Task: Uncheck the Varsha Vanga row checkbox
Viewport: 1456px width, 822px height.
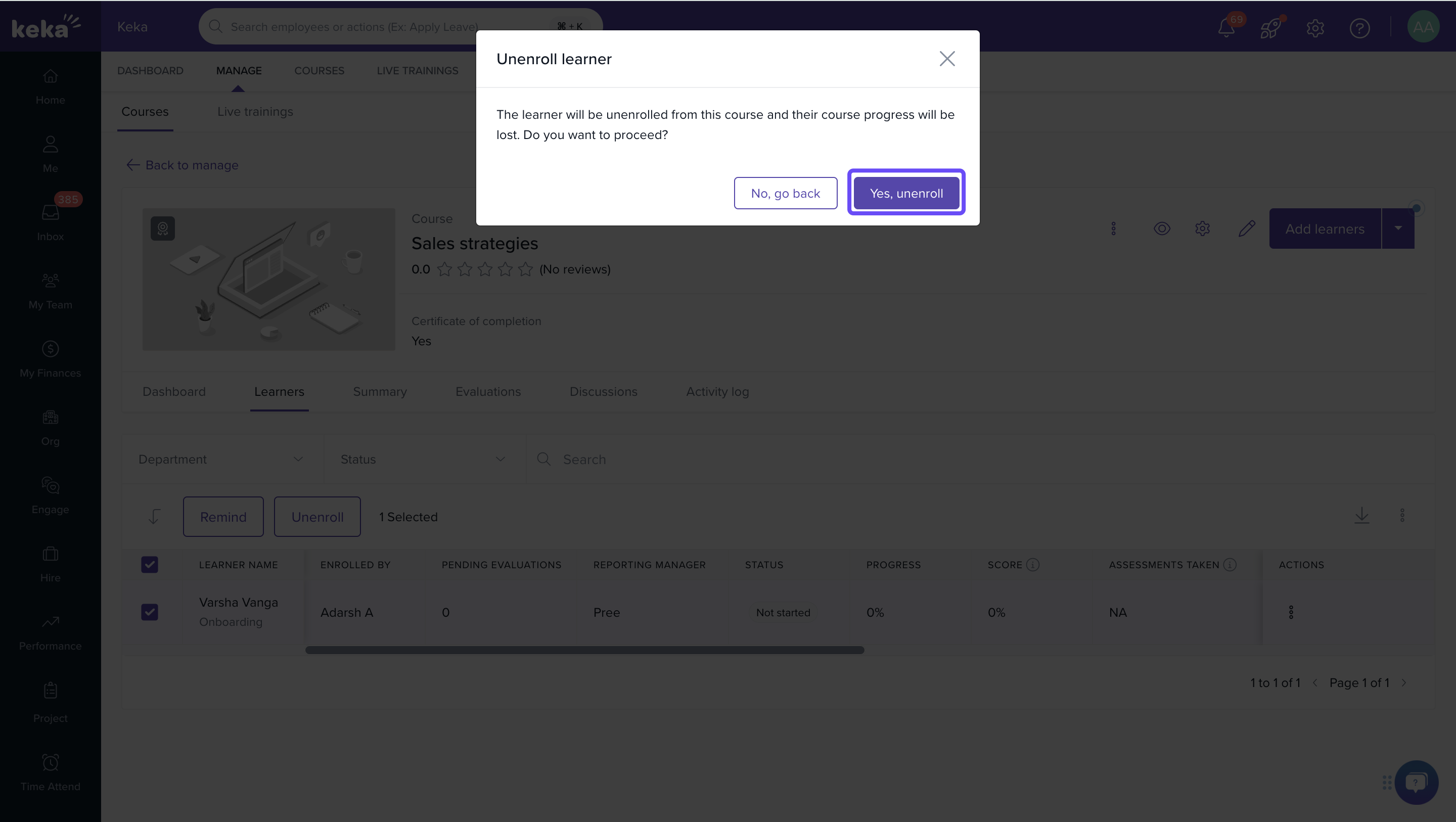Action: pyautogui.click(x=150, y=612)
